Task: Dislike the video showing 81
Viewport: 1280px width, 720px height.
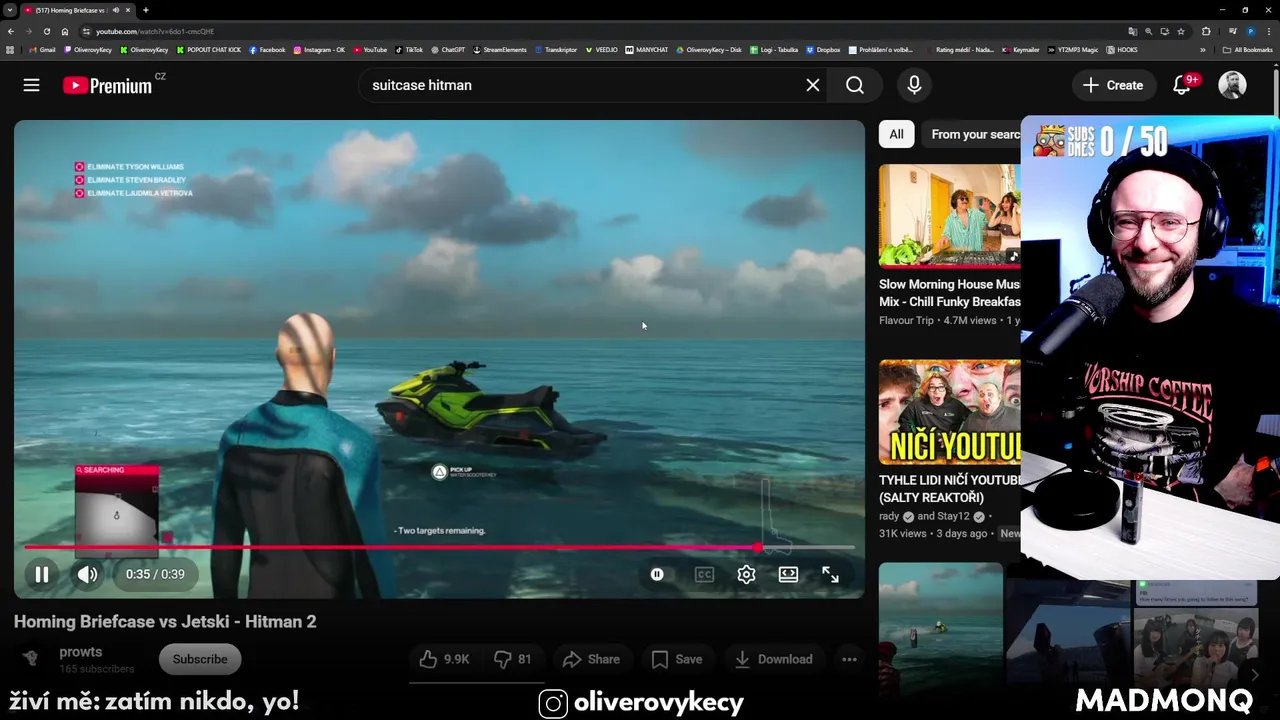Action: 513,659
